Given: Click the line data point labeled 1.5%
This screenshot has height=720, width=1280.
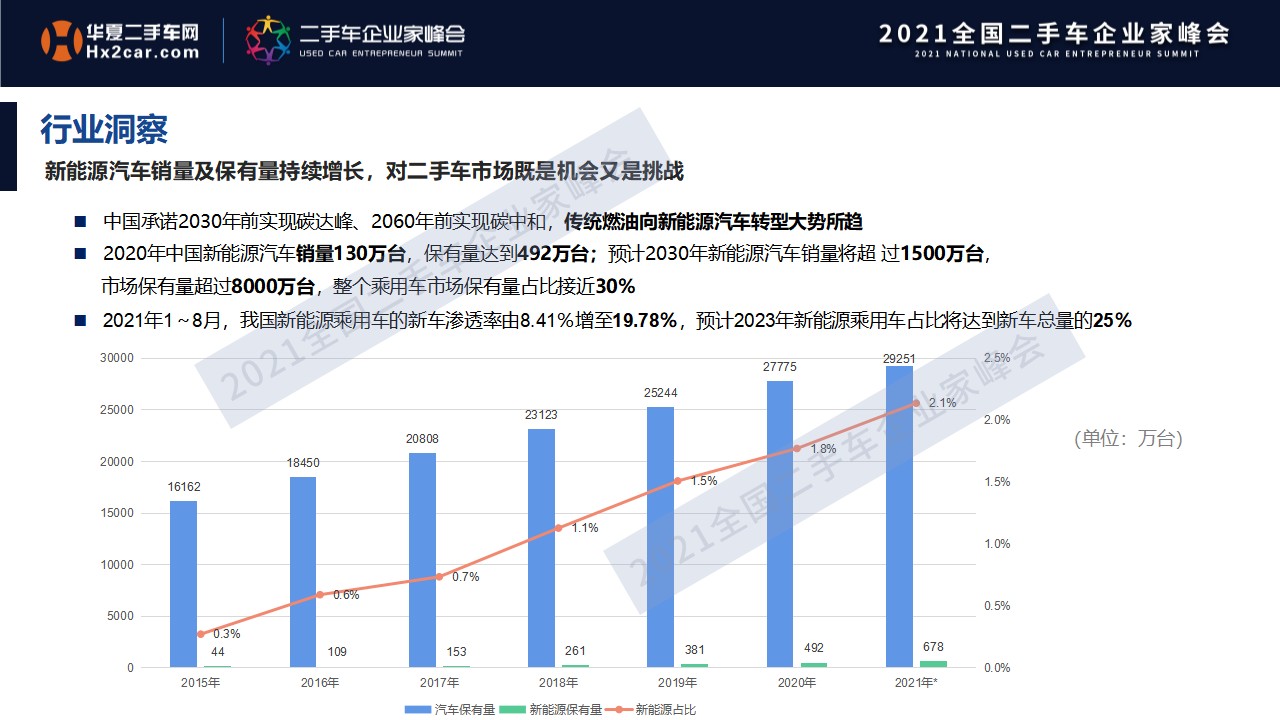Looking at the screenshot, I should pos(677,481).
